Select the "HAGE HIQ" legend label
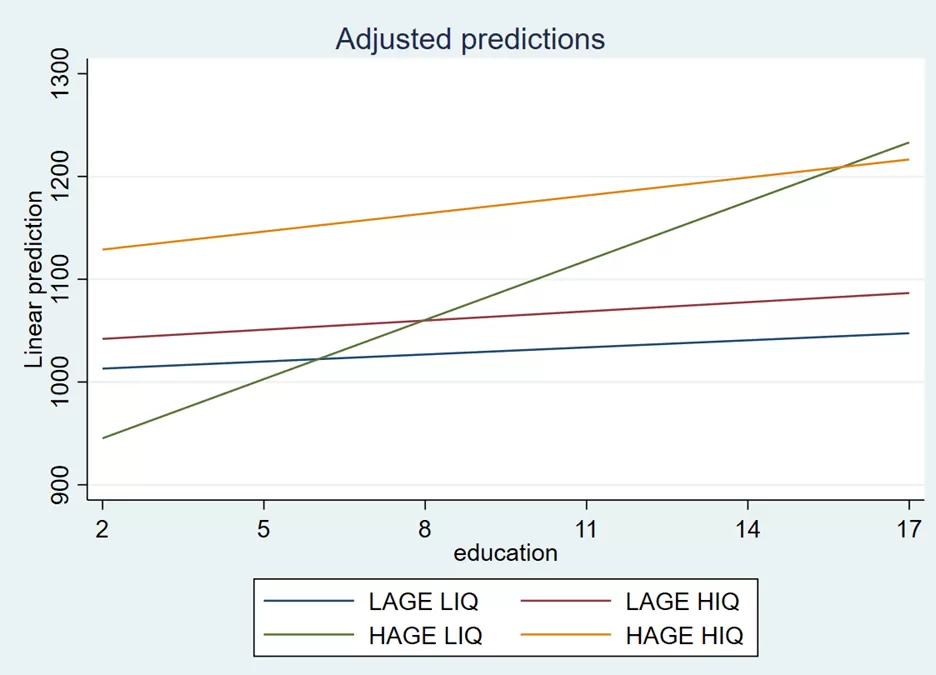 tap(684, 635)
